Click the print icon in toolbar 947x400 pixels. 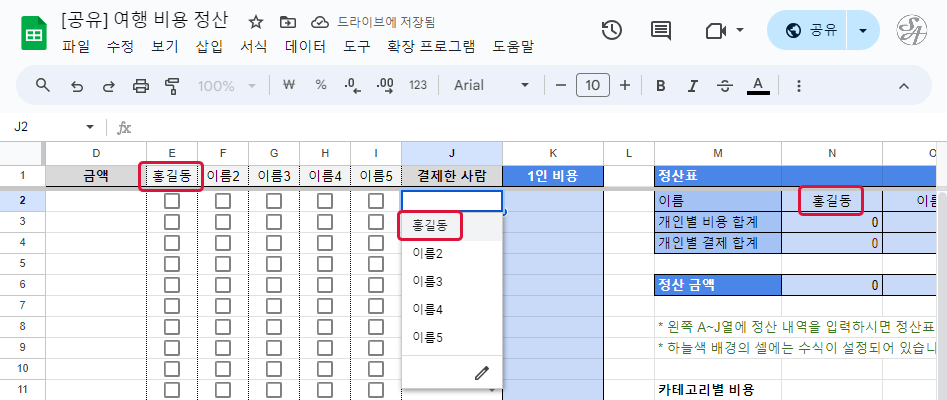(141, 86)
